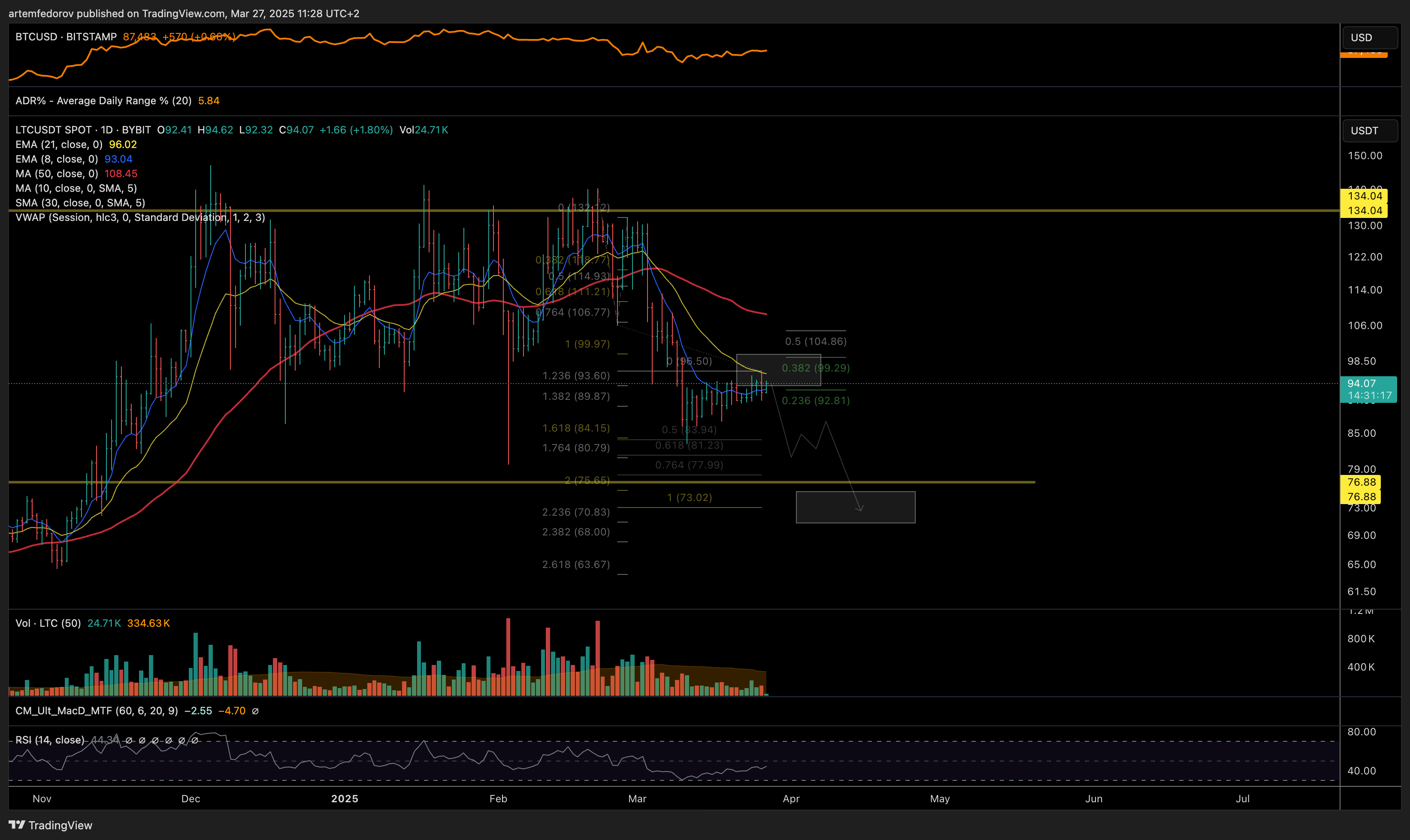The width and height of the screenshot is (1410, 840).
Task: Click the Feb label on time axis
Action: click(x=498, y=799)
